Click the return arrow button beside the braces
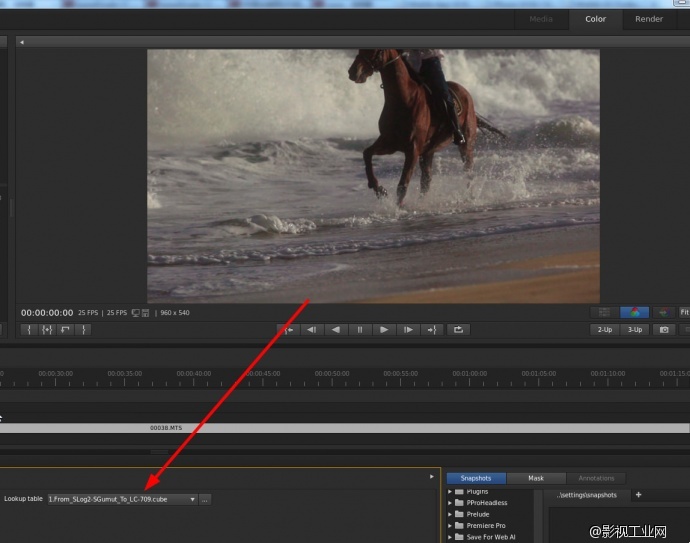This screenshot has height=543, width=690. tap(65, 330)
